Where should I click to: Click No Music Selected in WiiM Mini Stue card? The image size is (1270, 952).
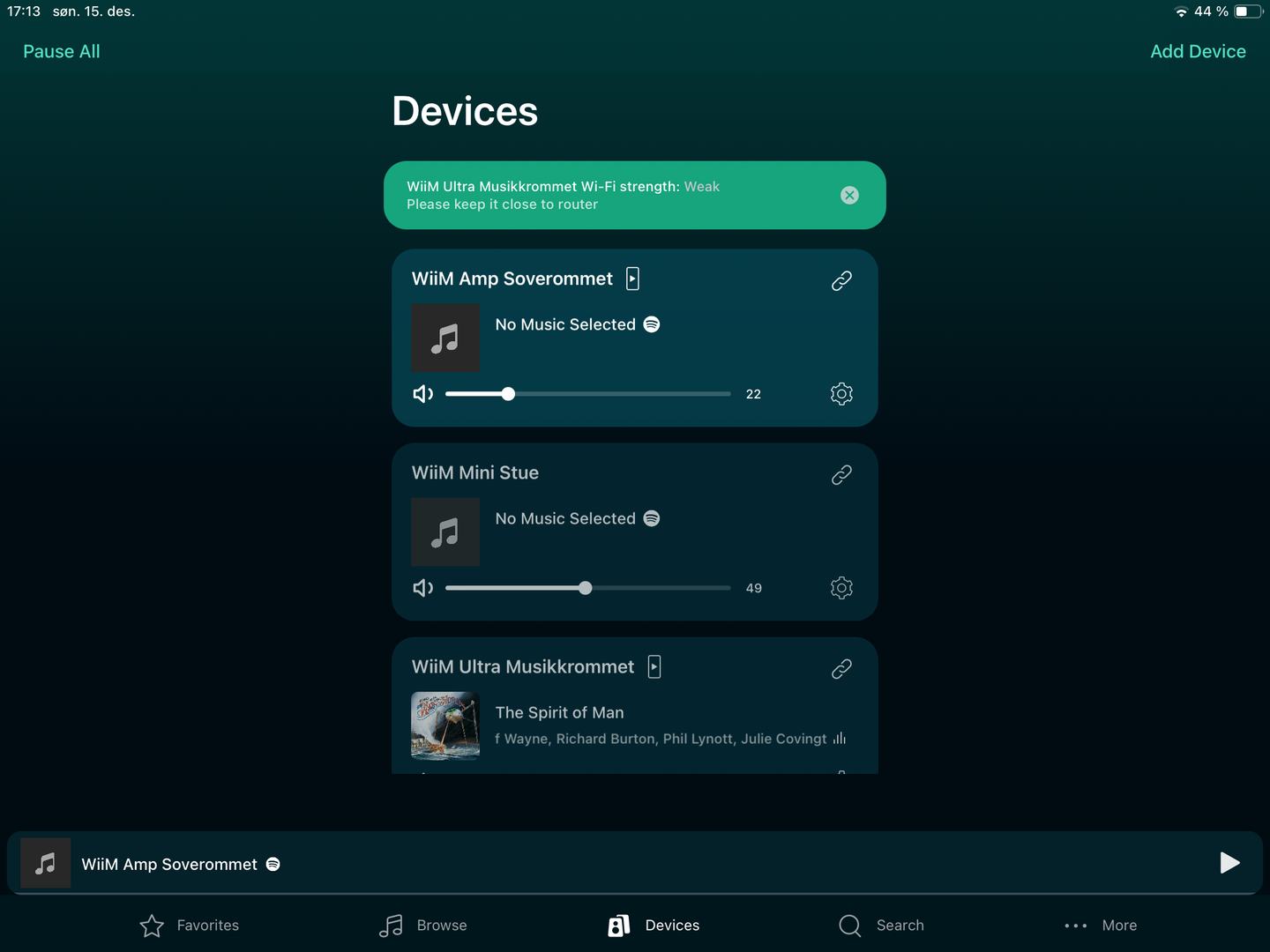tap(565, 518)
